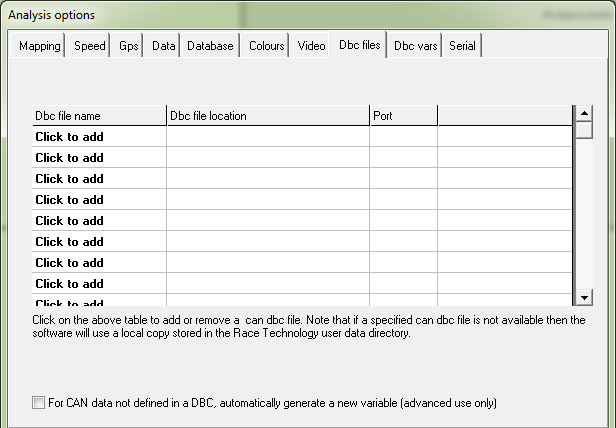Click the 'Dbc file name' column header
The width and height of the screenshot is (616, 428).
pyautogui.click(x=98, y=116)
